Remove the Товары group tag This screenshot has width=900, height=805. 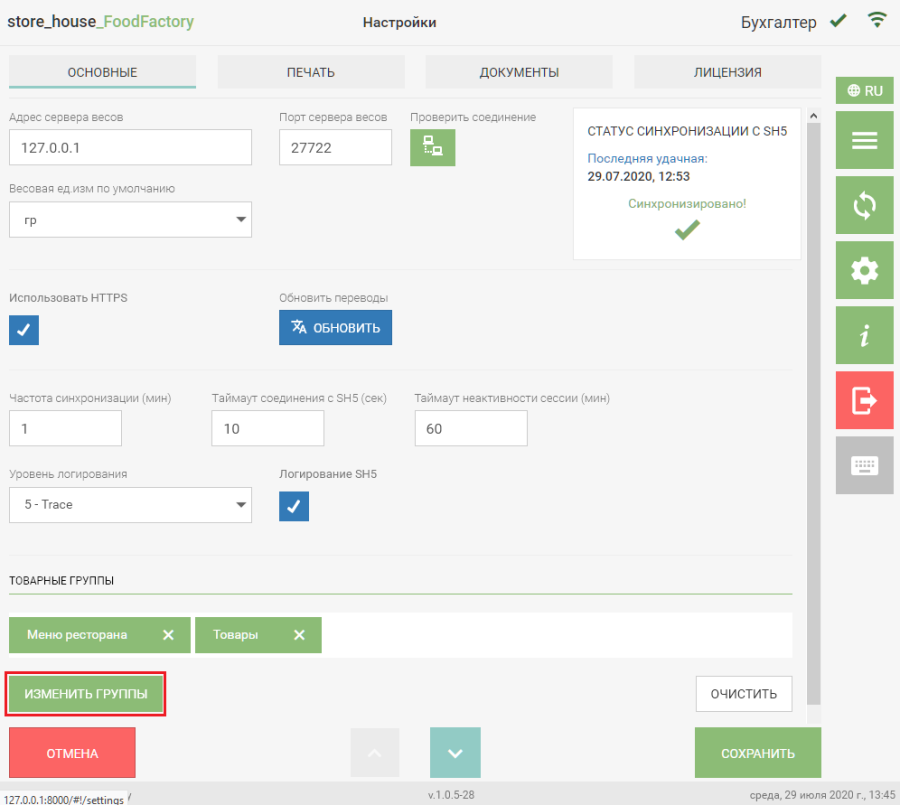tap(299, 635)
